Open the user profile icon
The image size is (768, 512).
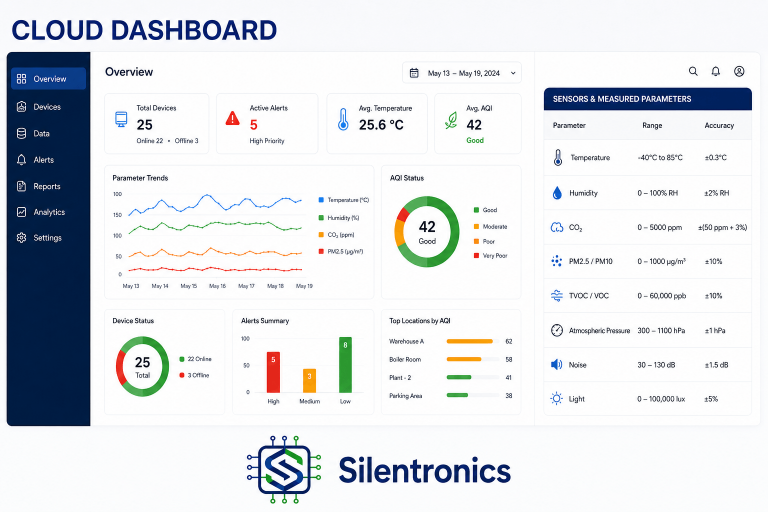point(739,72)
